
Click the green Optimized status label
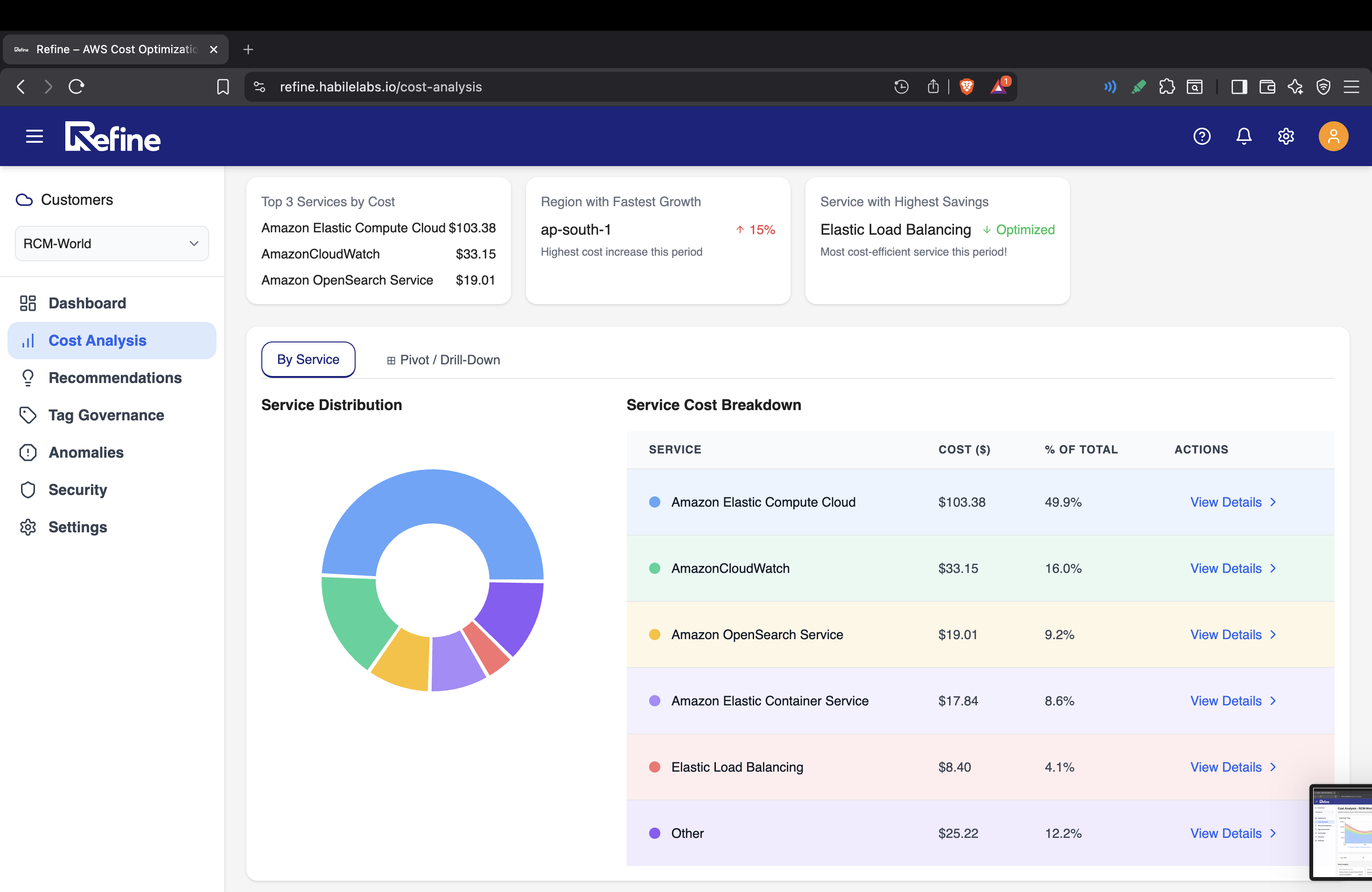(x=1026, y=230)
